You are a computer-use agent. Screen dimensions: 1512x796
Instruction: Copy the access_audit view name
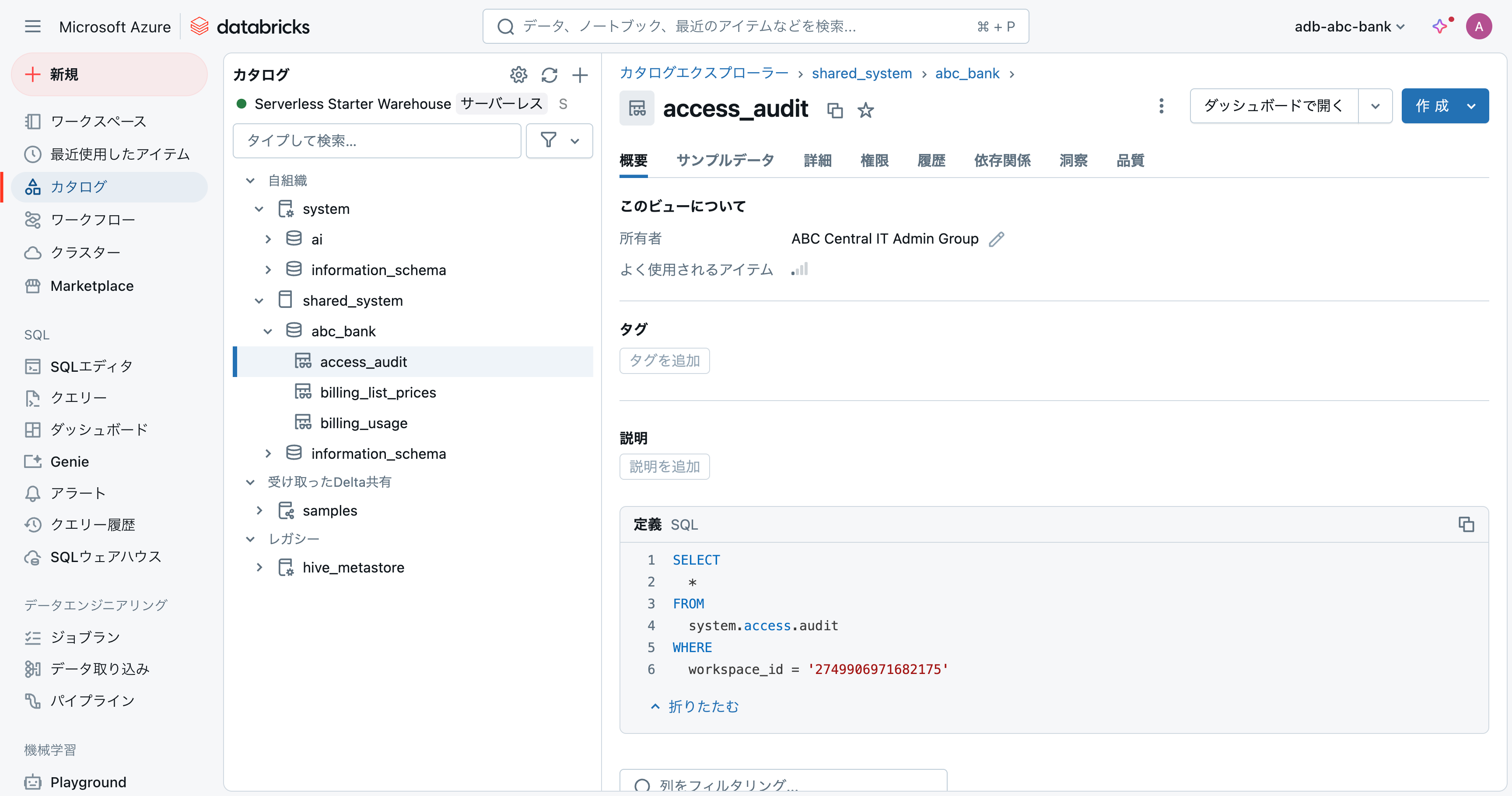click(x=834, y=110)
